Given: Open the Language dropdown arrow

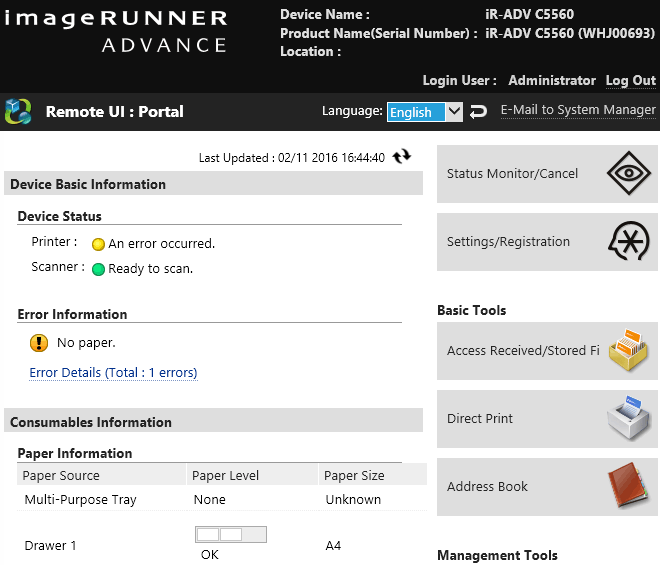Looking at the screenshot, I should tap(454, 112).
